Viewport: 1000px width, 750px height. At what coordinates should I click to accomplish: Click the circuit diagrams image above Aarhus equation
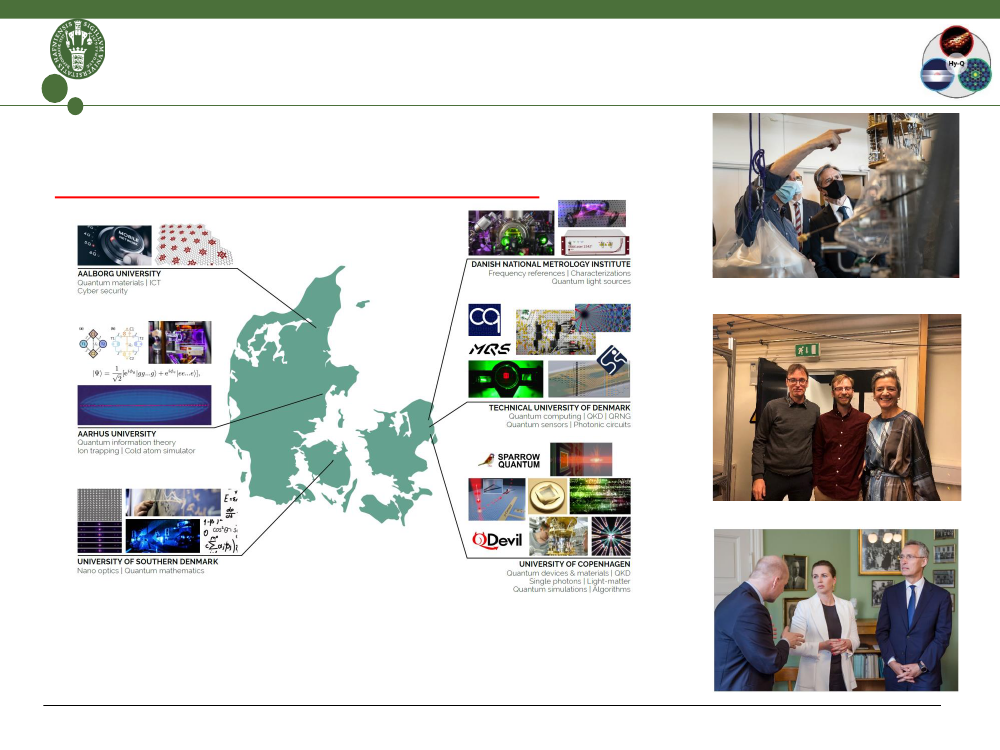(111, 342)
